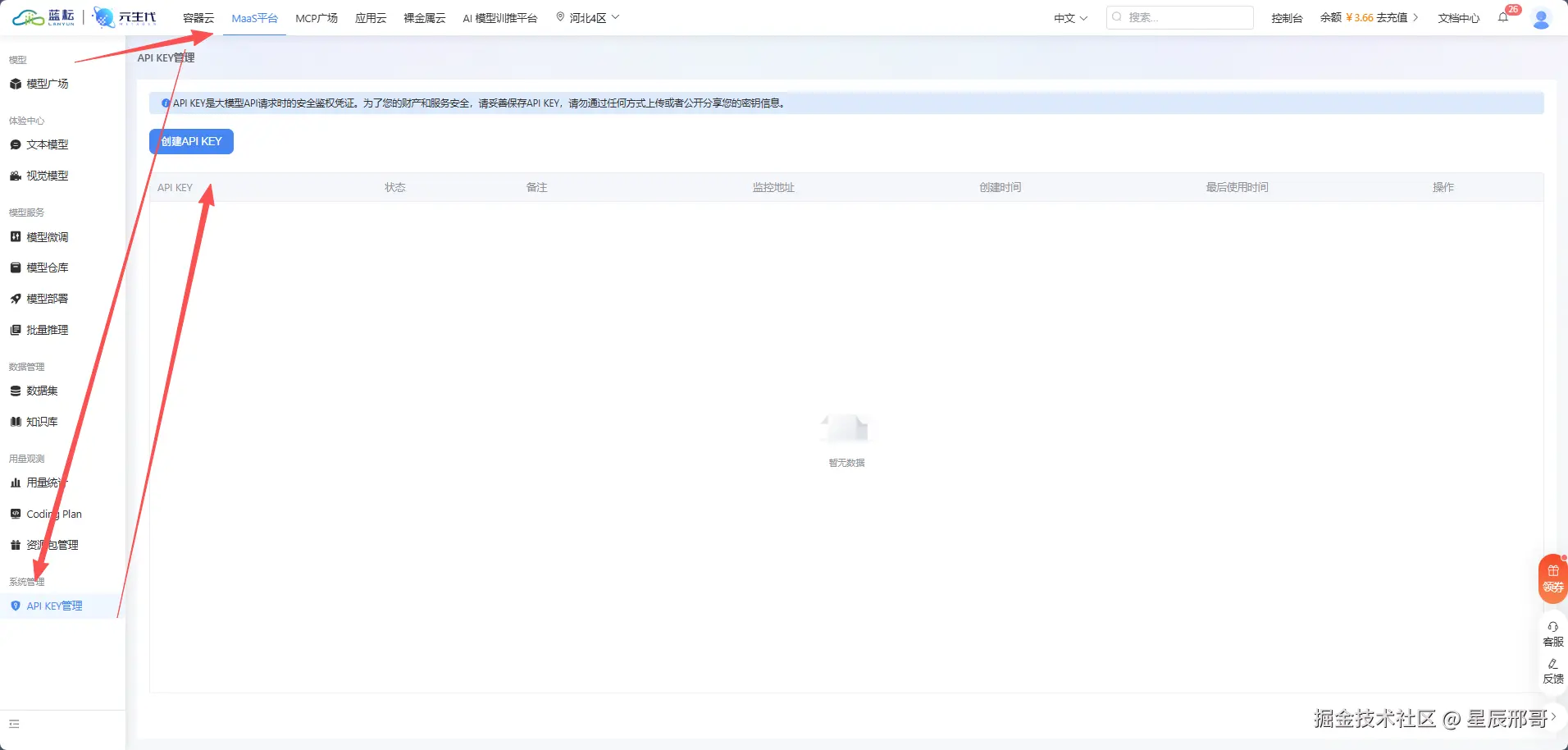Viewport: 1568px width, 750px height.
Task: Switch to 容器云 tab
Action: 198,18
